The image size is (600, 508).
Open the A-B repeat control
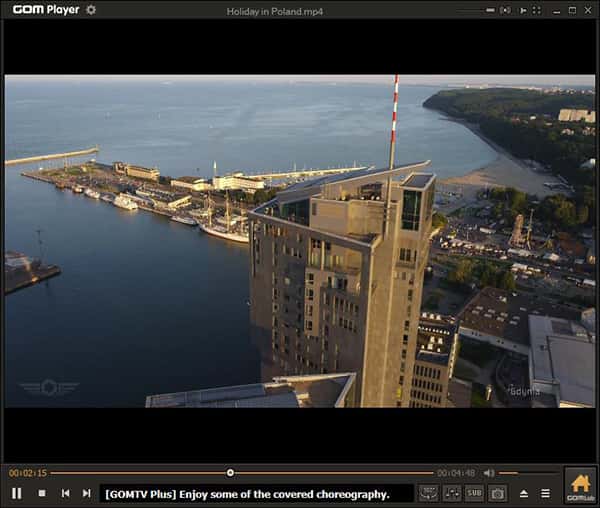(452, 493)
